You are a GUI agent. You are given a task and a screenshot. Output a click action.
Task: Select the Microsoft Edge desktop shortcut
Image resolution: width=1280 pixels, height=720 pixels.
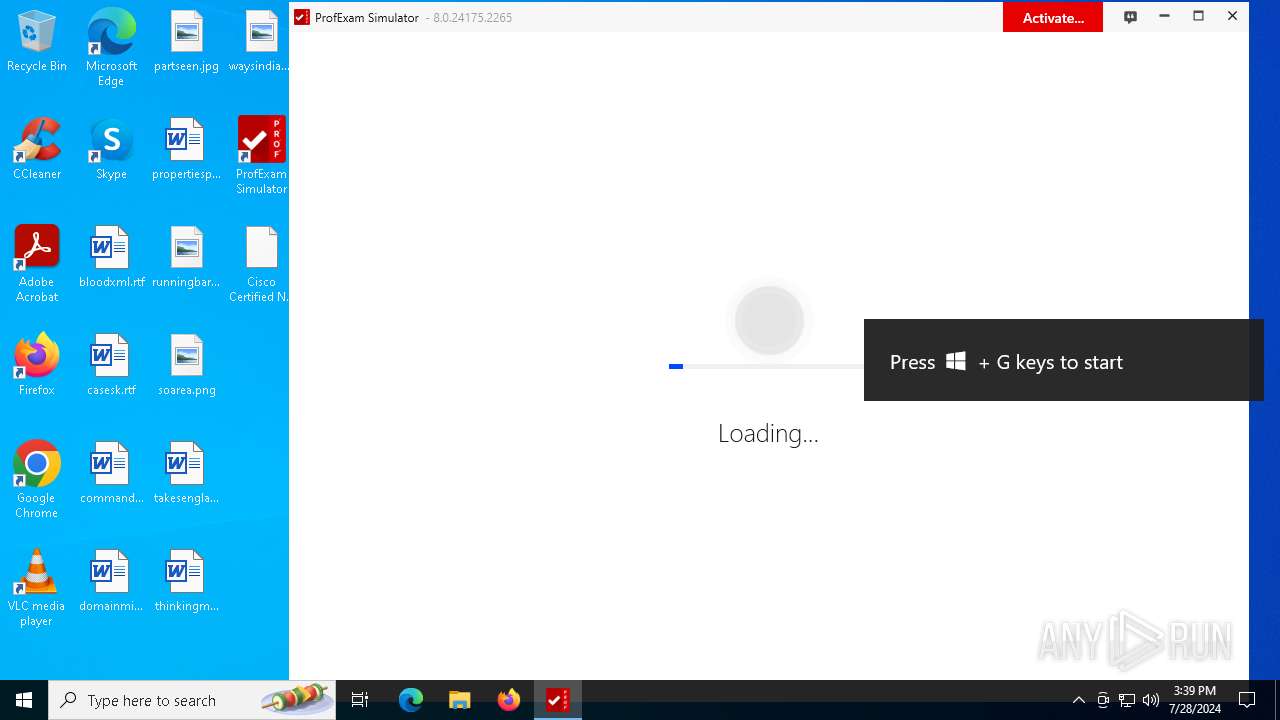[x=111, y=48]
